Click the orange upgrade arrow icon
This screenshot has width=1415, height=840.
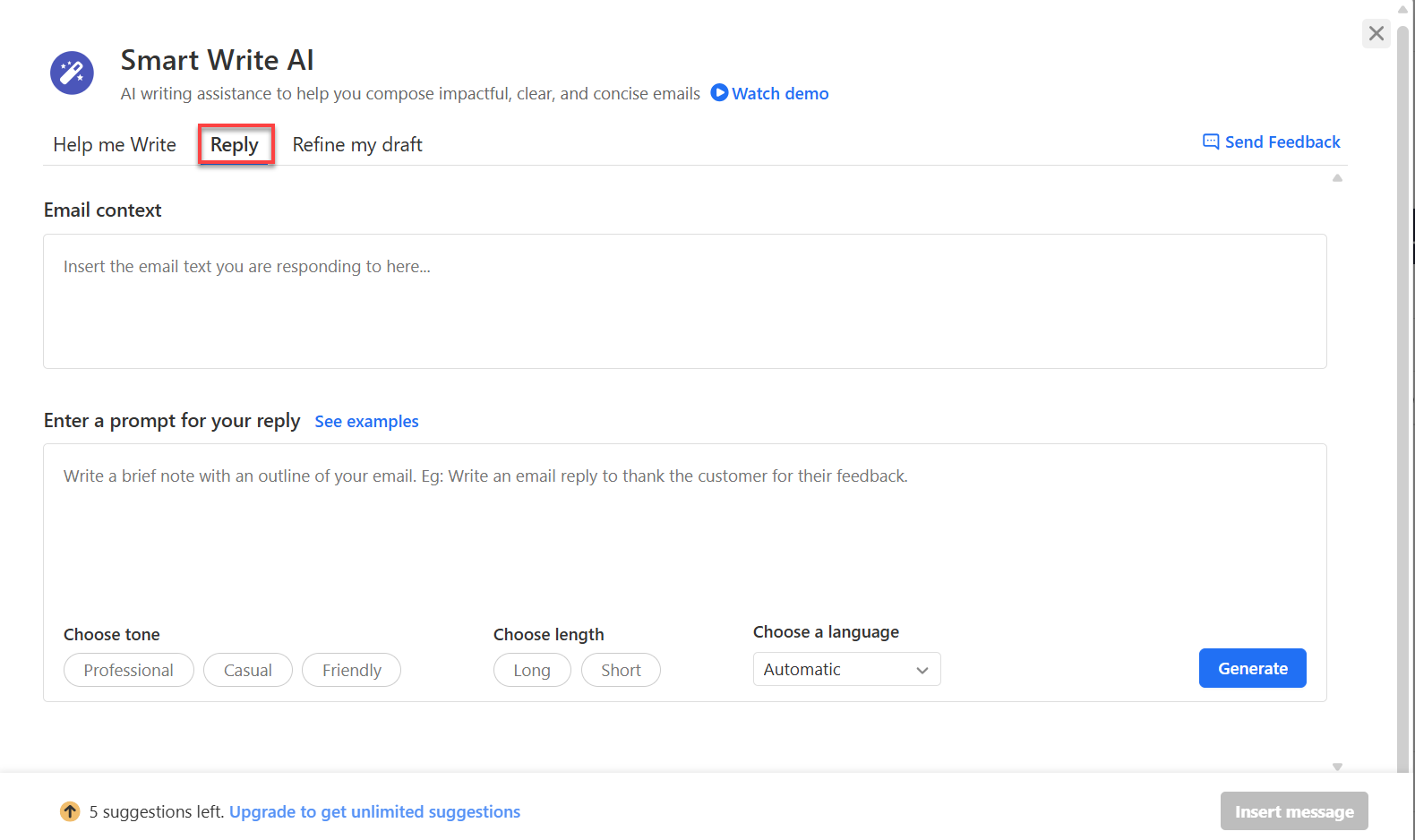click(70, 811)
